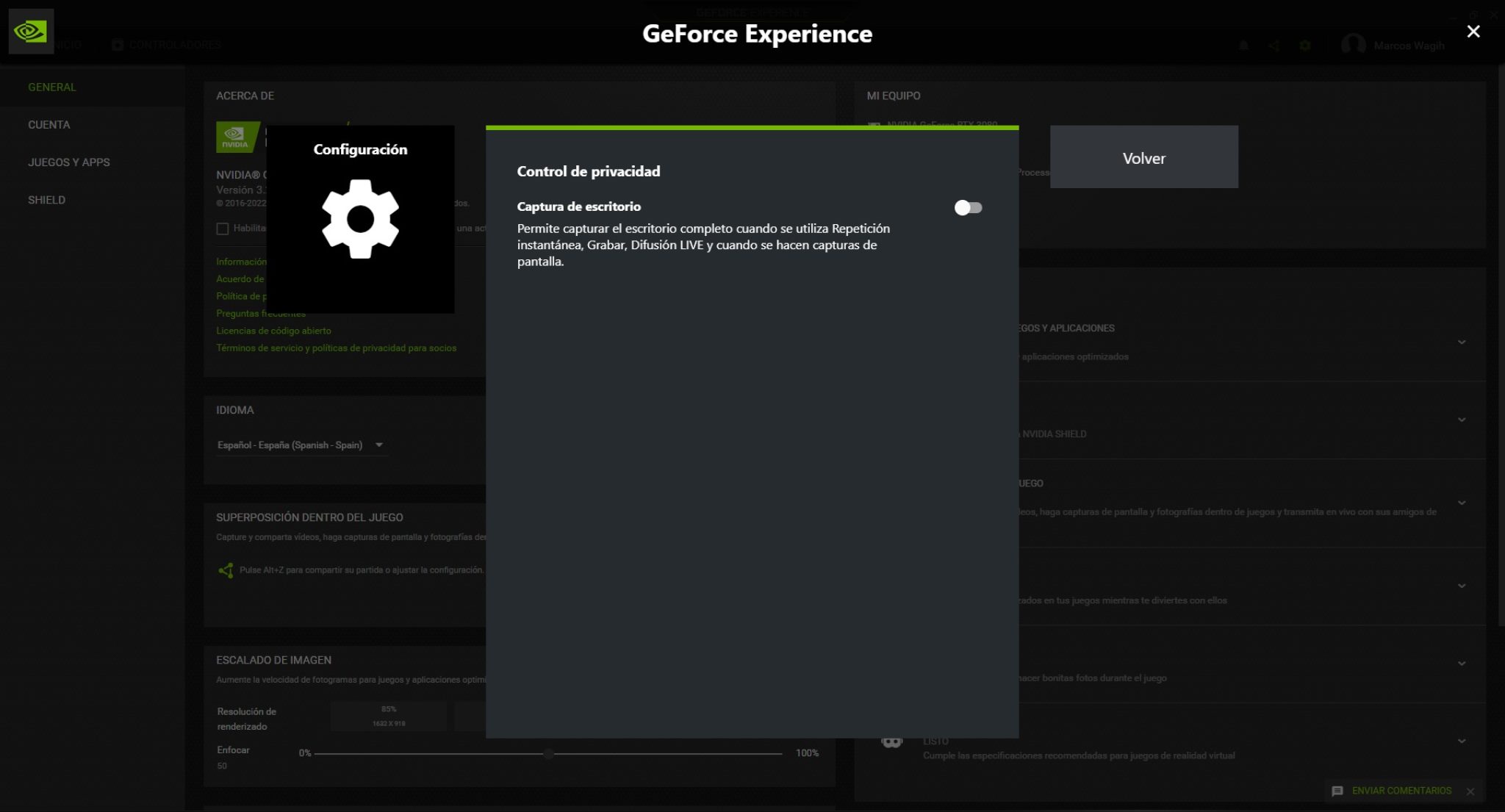This screenshot has height=812, width=1505.
Task: Click the Volver button
Action: [x=1143, y=157]
